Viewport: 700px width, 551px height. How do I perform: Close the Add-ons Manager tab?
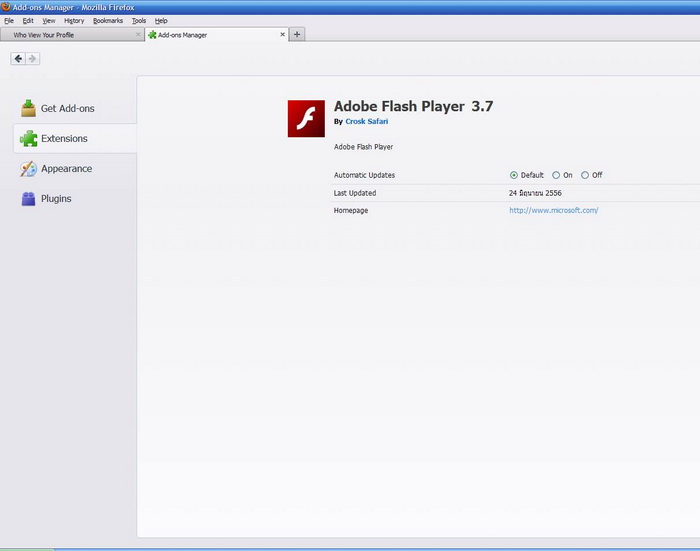(282, 34)
